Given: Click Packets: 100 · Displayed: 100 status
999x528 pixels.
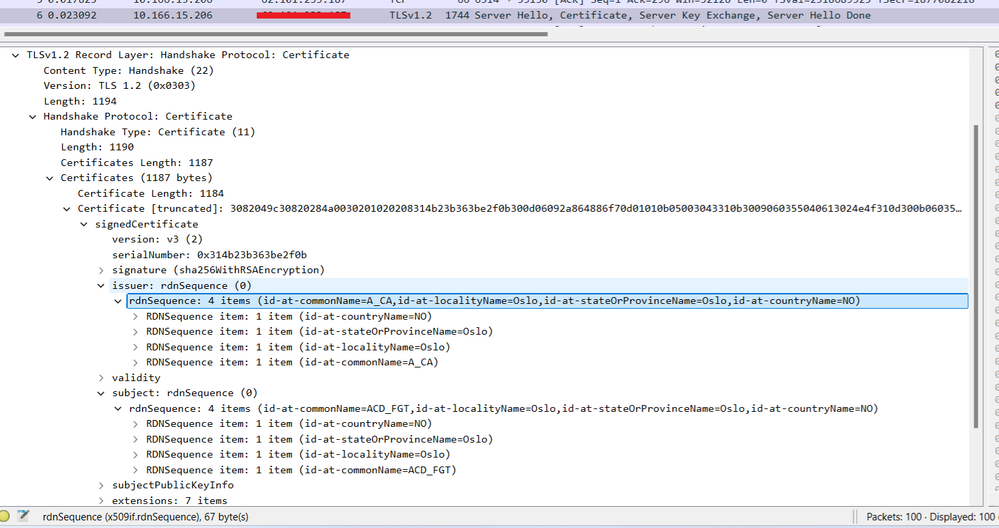Looking at the screenshot, I should [930, 517].
